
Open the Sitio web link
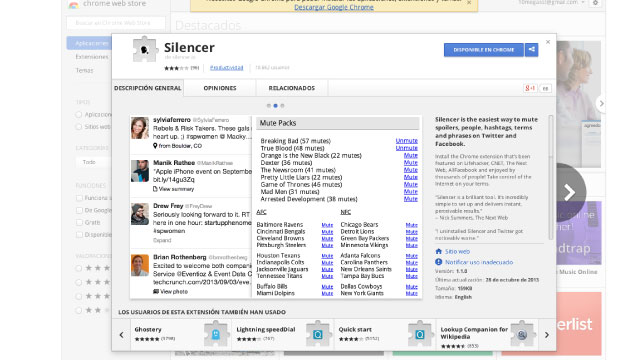[x=457, y=251]
